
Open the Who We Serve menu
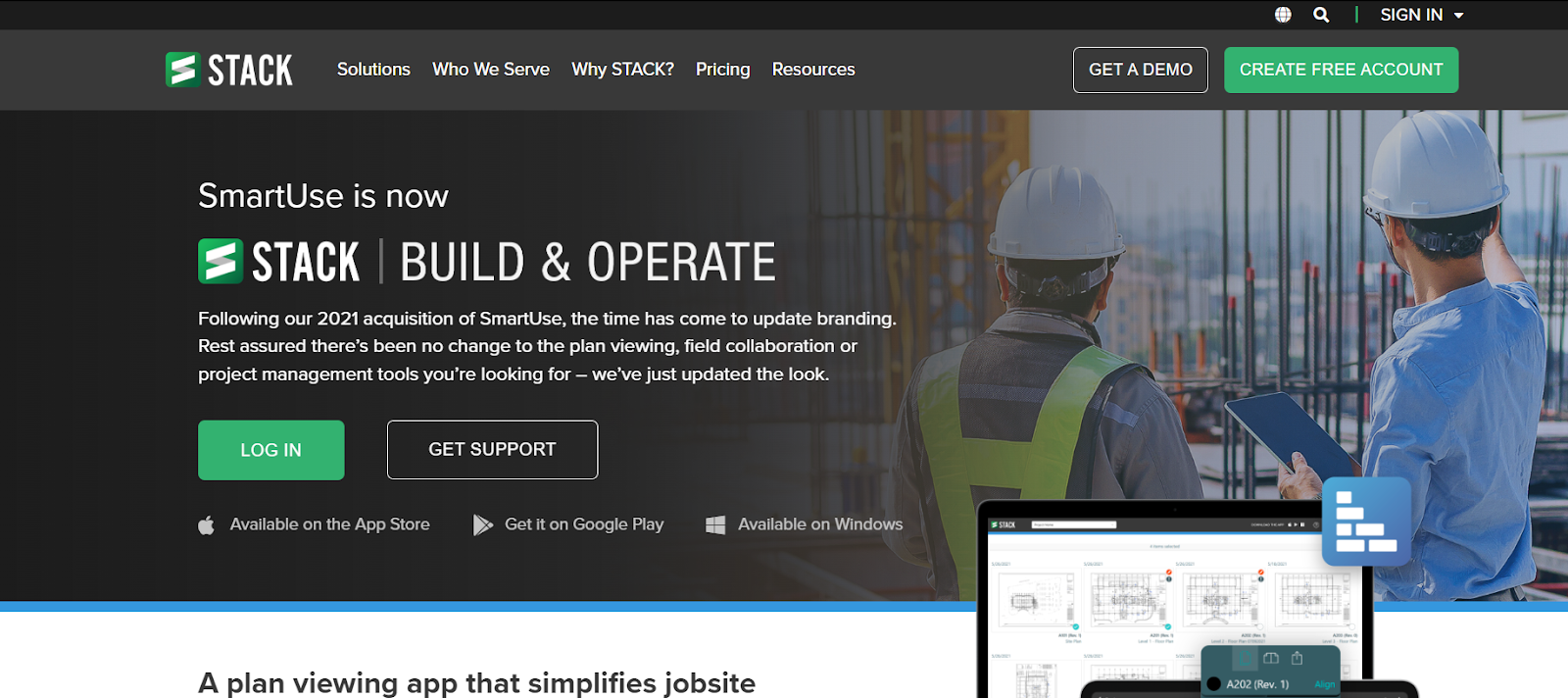click(491, 70)
